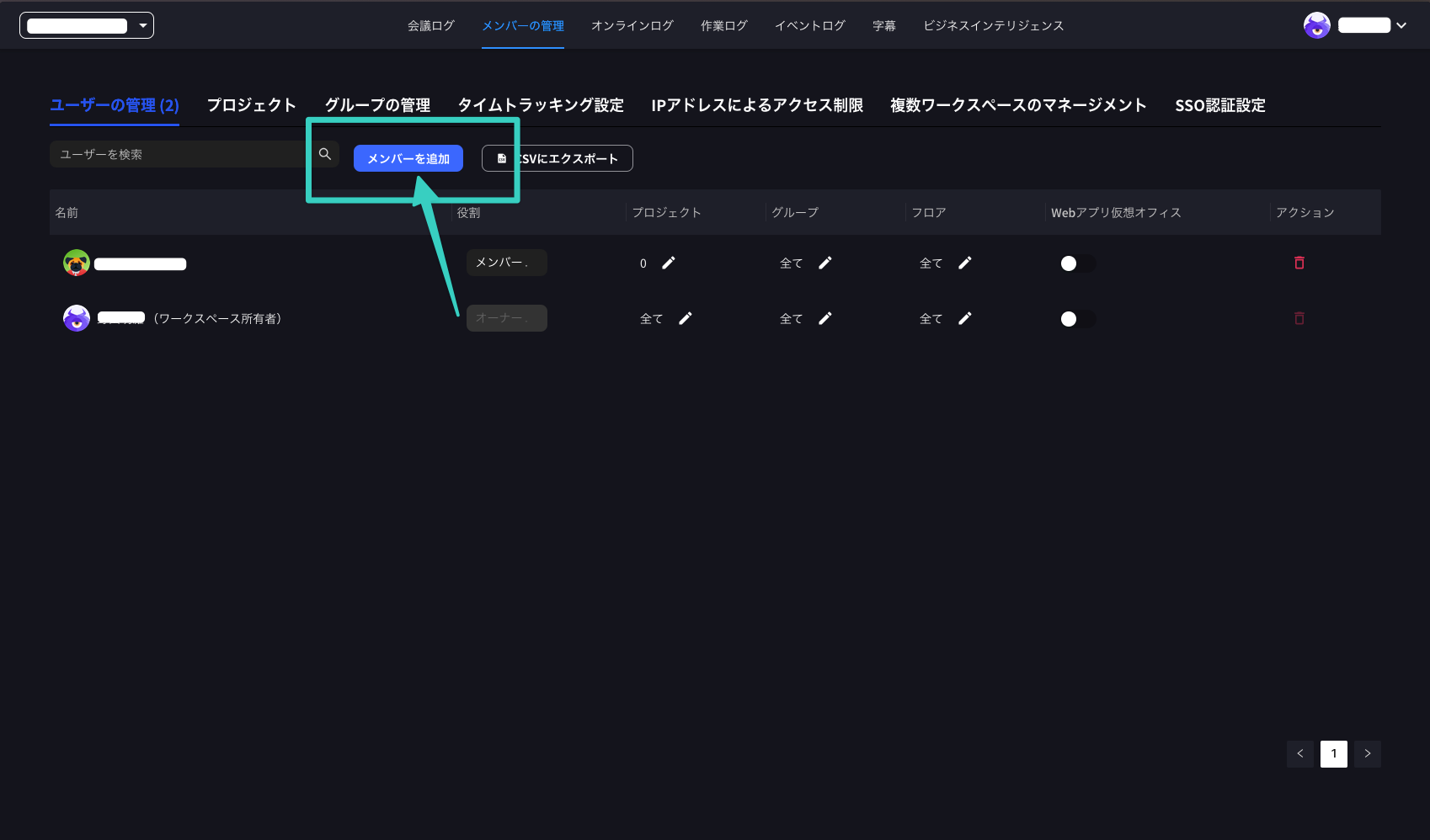The height and width of the screenshot is (840, 1430).
Task: Edit the workspace owner's フロア setting
Action: coord(965,318)
